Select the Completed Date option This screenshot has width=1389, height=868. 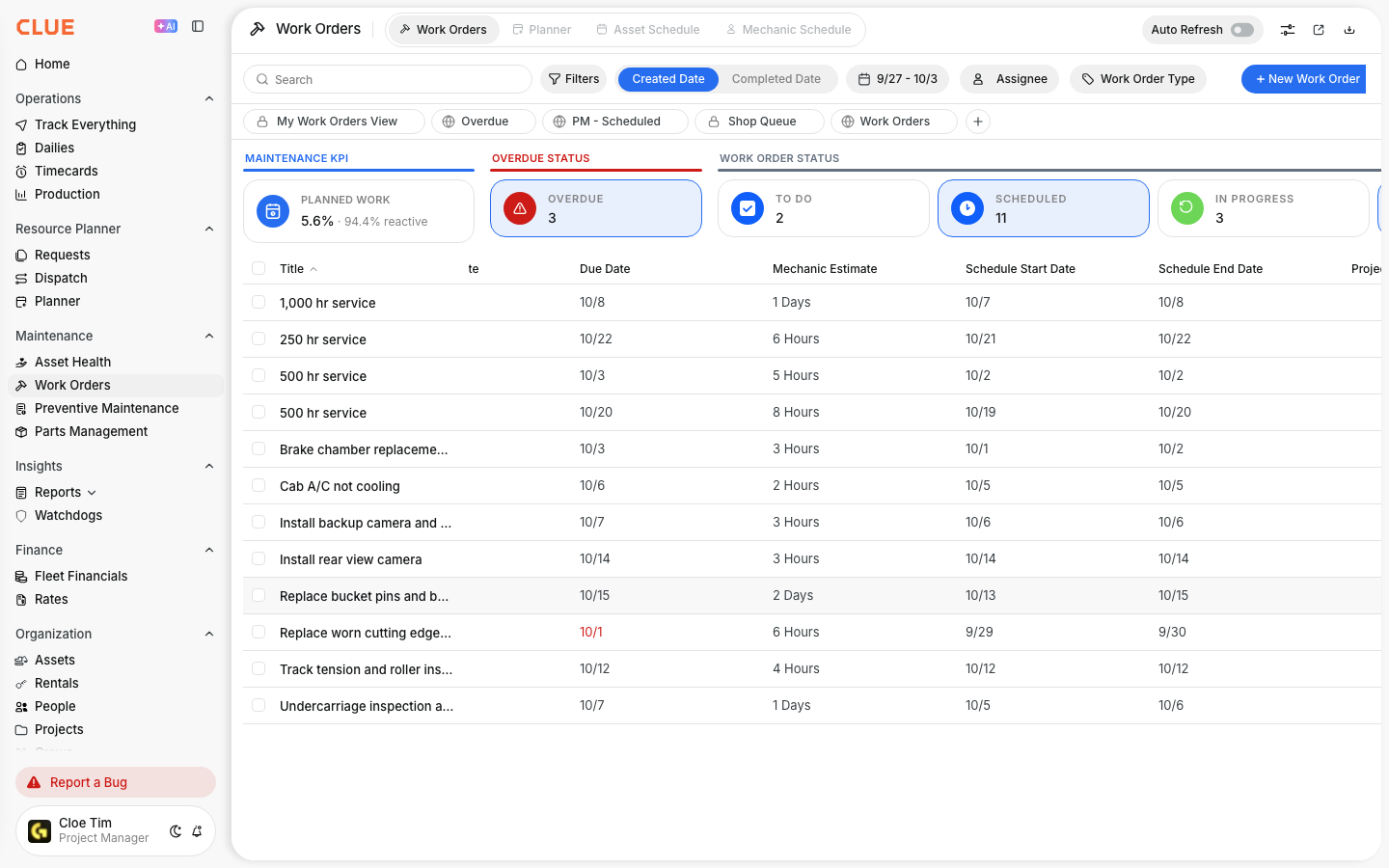pos(776,79)
